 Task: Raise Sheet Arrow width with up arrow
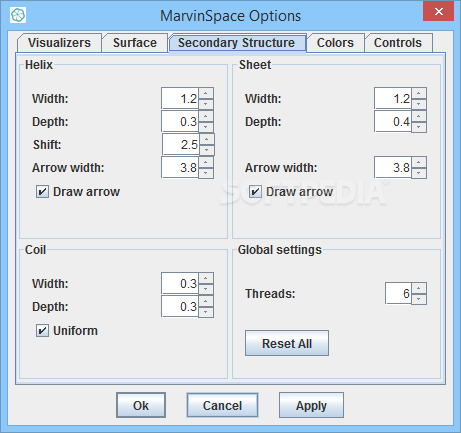tap(419, 162)
